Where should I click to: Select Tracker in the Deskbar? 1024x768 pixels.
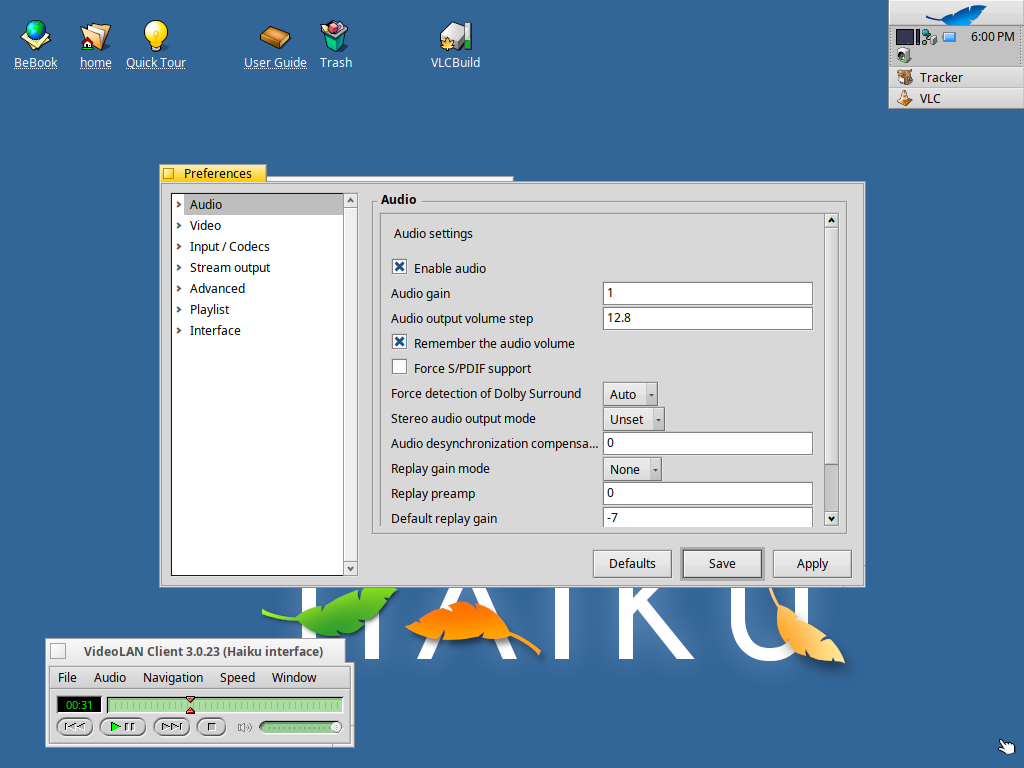click(x=956, y=77)
